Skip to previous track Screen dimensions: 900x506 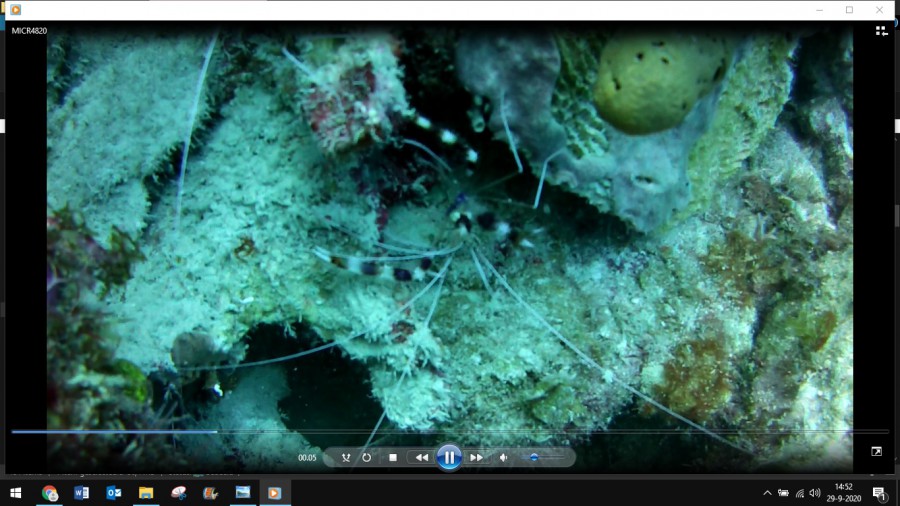pyautogui.click(x=421, y=457)
